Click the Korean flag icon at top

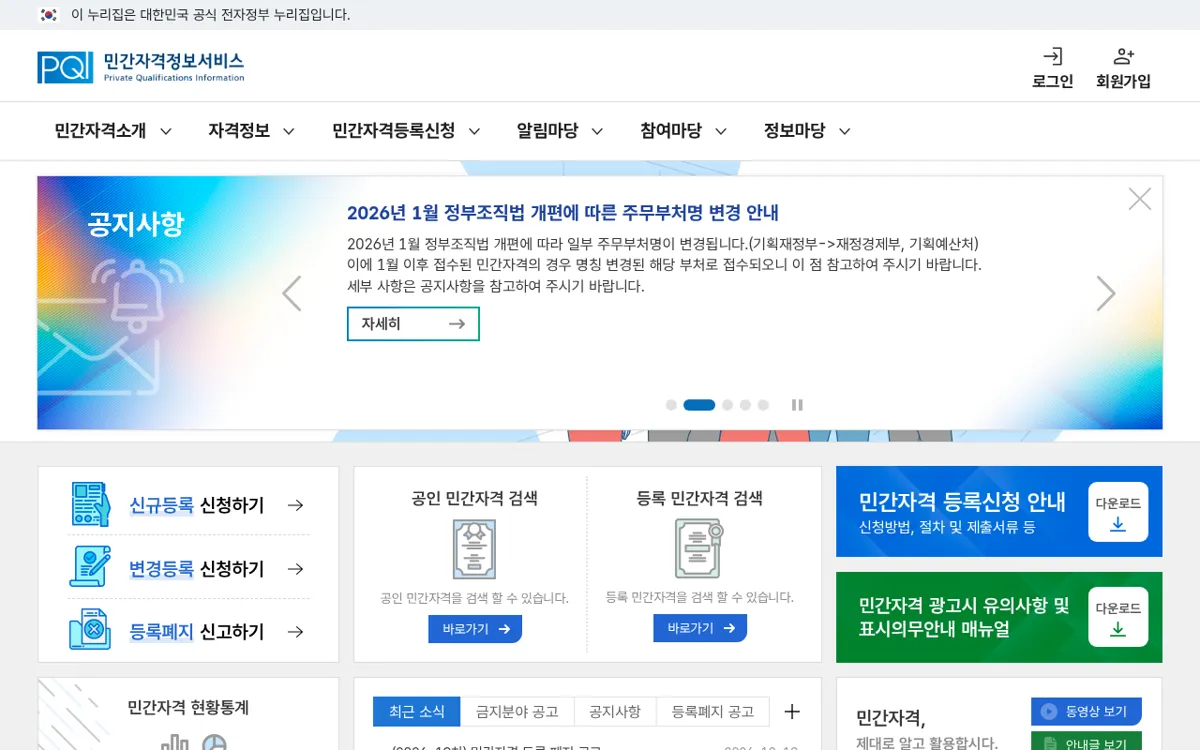point(48,15)
